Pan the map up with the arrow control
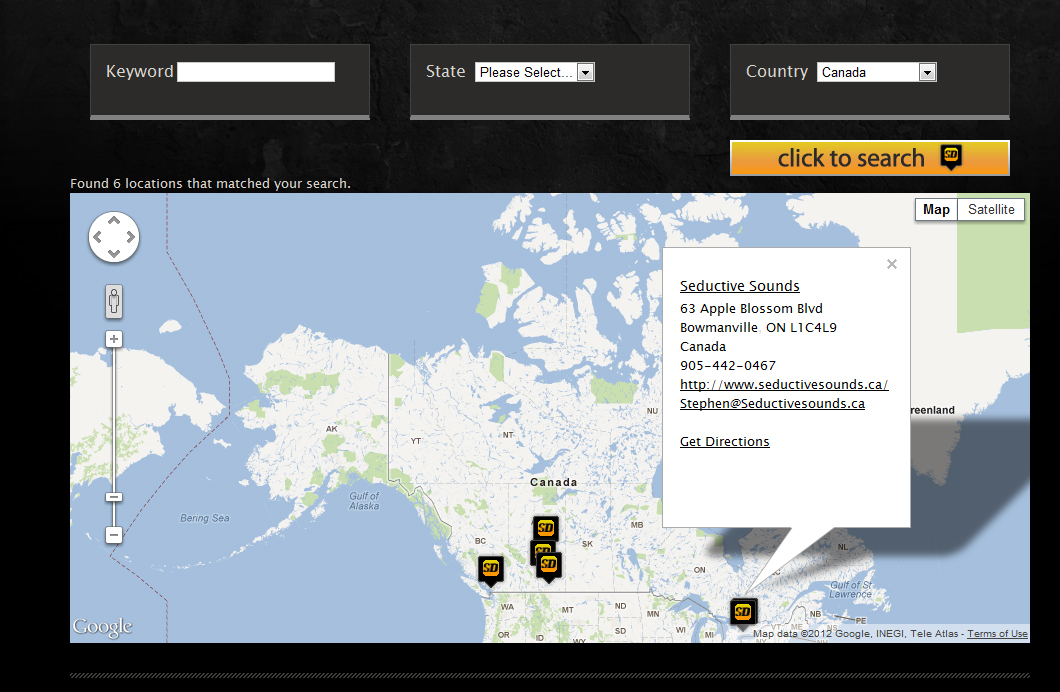This screenshot has height=692, width=1060. [x=114, y=220]
